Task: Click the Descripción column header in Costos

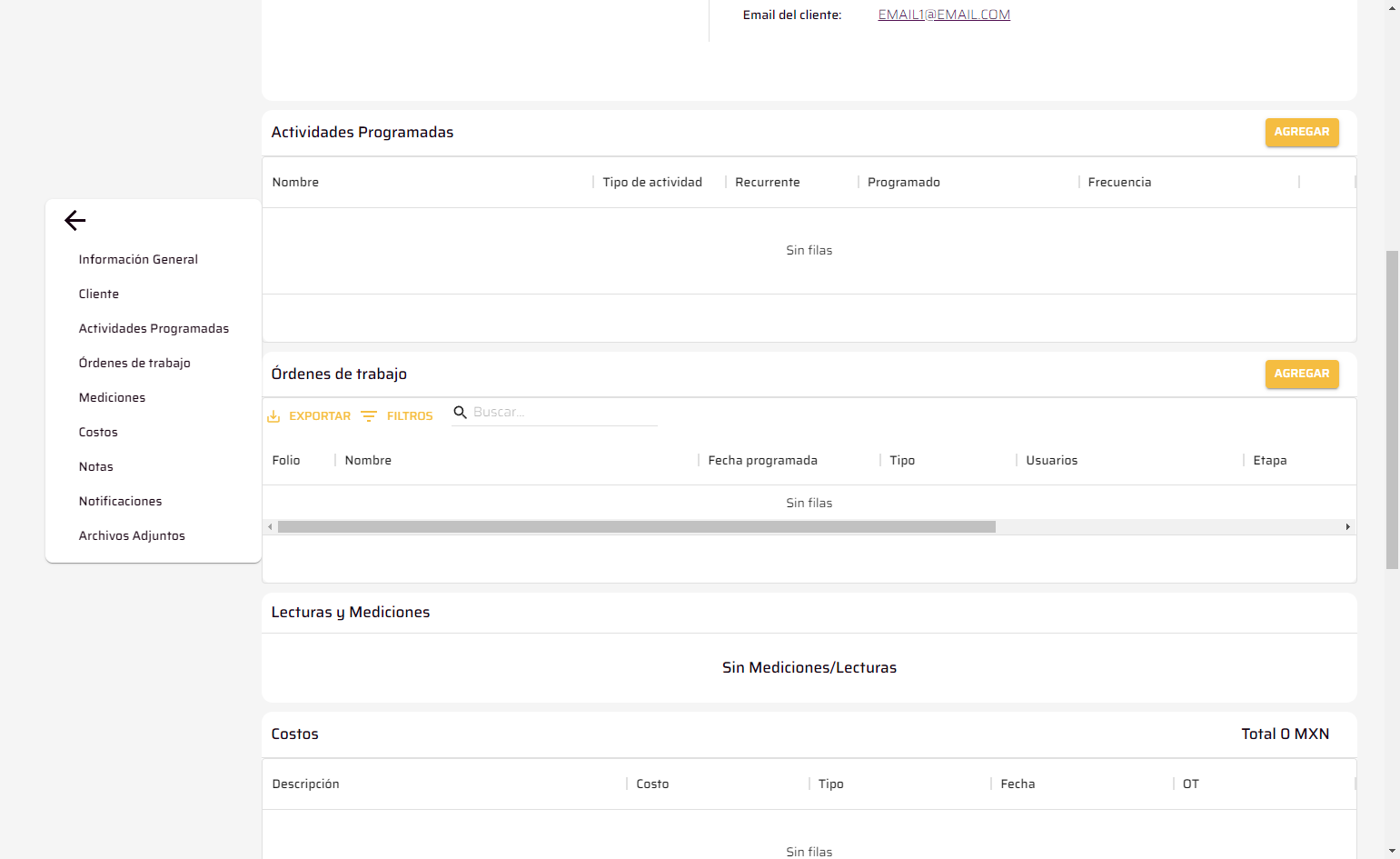Action: pyautogui.click(x=305, y=784)
